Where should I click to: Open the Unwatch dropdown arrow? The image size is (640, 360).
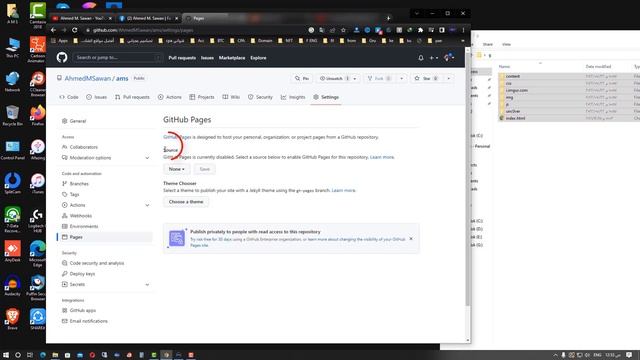click(355, 78)
